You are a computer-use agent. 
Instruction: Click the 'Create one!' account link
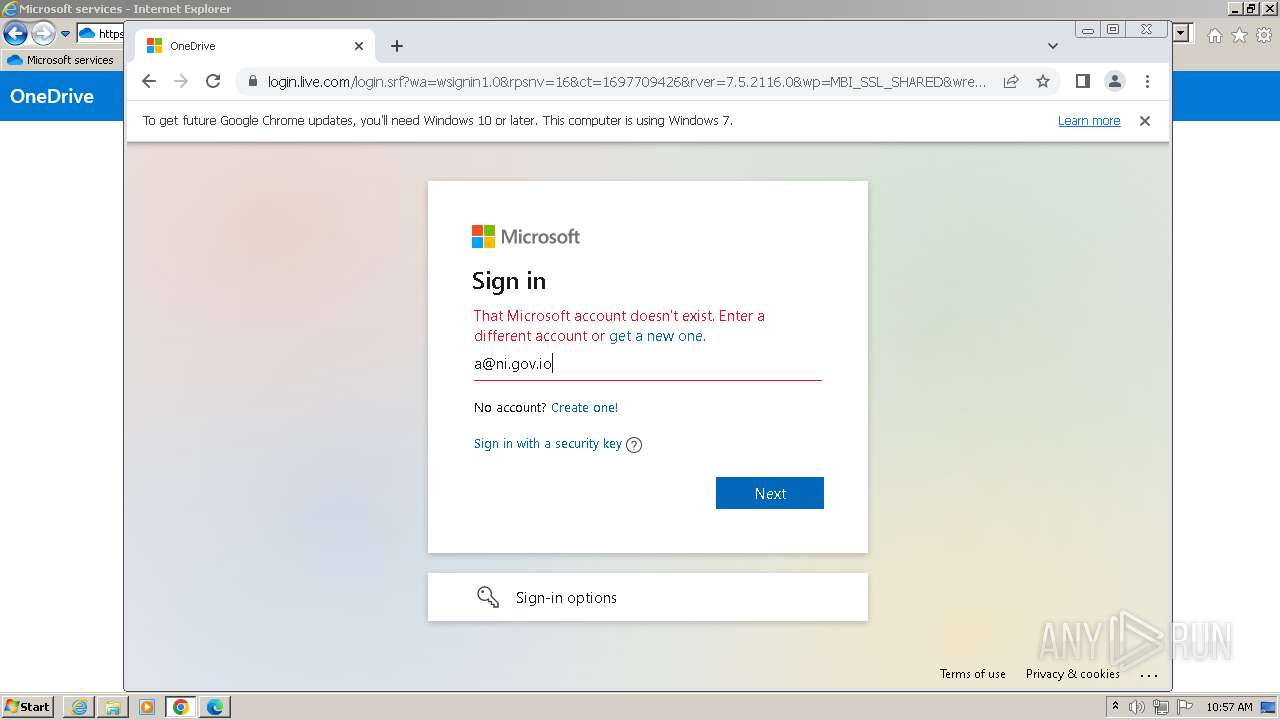tap(584, 407)
